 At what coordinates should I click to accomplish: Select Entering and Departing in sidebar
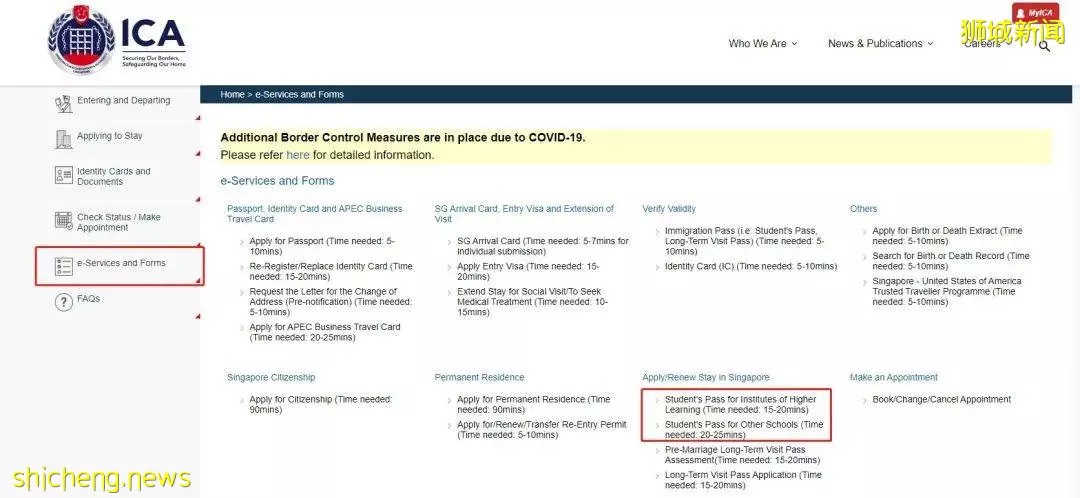[123, 101]
